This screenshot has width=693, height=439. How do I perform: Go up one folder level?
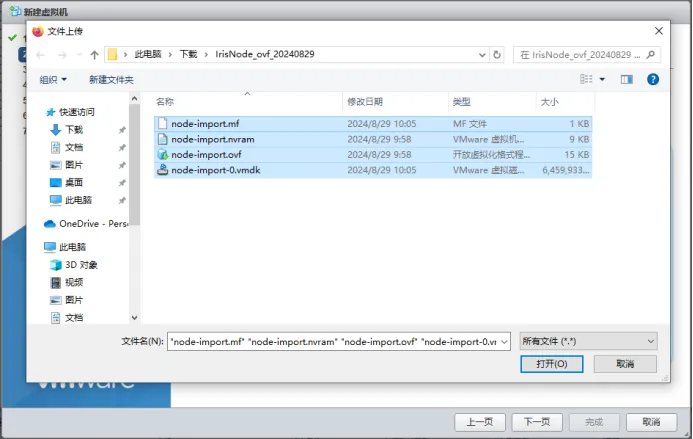(x=94, y=55)
